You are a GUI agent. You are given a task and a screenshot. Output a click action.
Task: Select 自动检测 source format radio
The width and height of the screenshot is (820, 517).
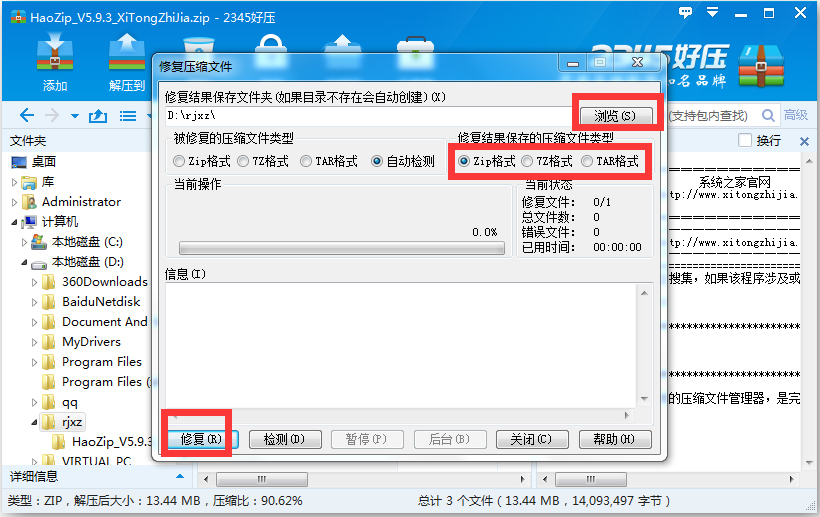click(x=377, y=162)
